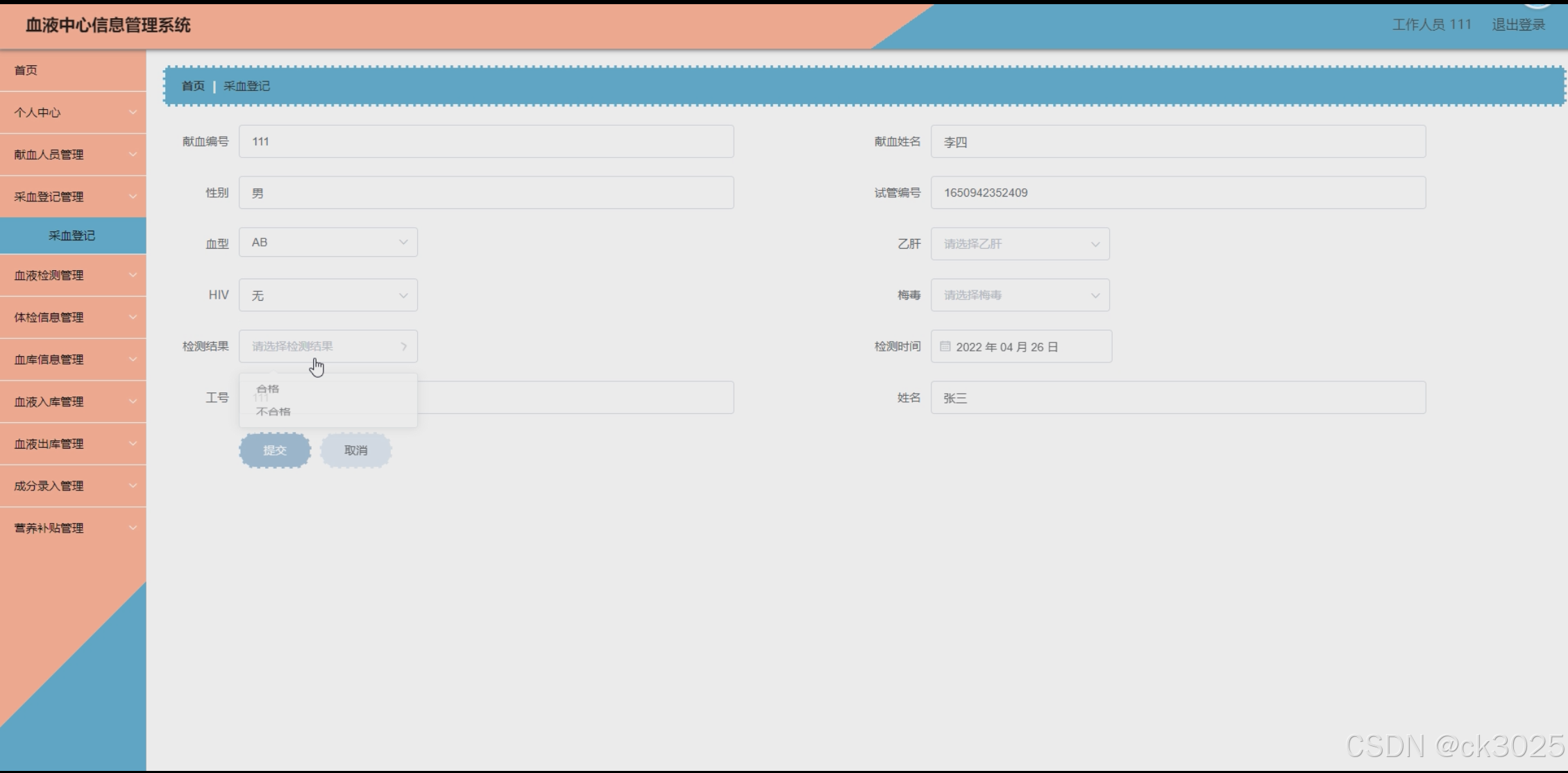Click the 提交 submit button
Image resolution: width=1568 pixels, height=773 pixels.
(x=275, y=450)
